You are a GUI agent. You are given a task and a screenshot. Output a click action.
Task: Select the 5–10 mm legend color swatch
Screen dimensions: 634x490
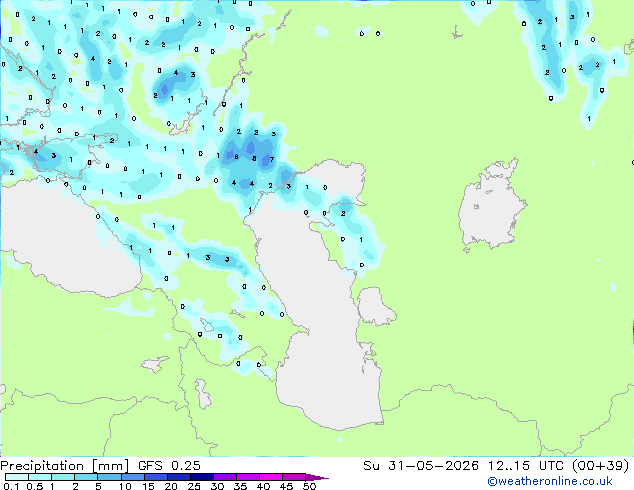109,477
